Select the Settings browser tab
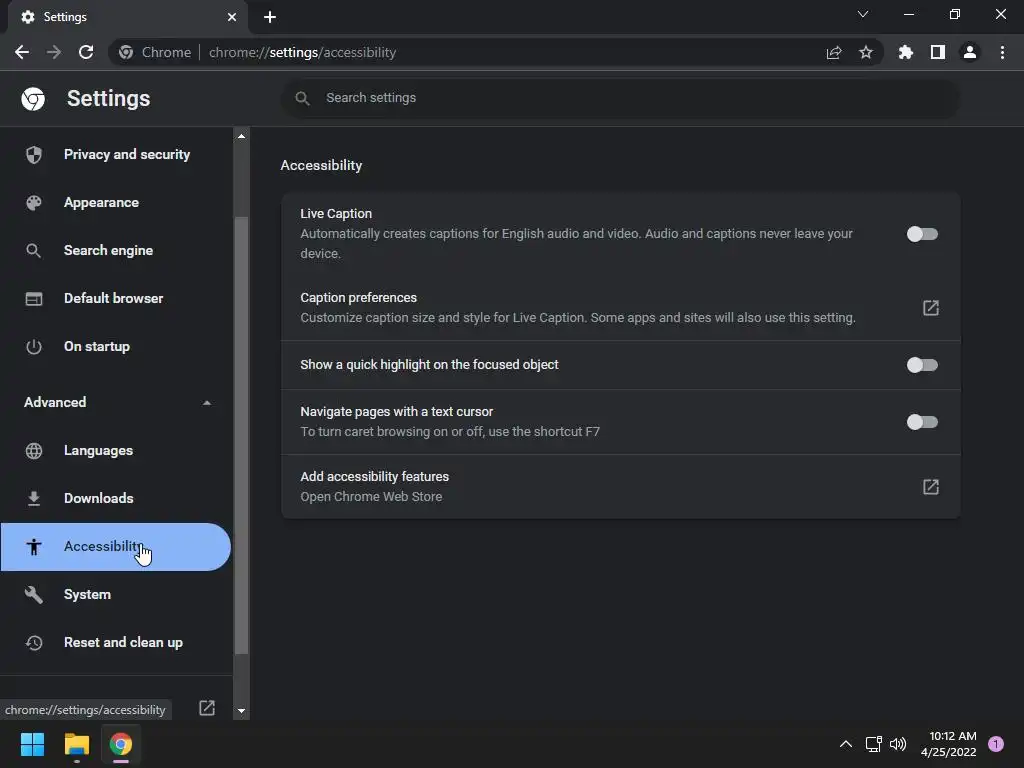Viewport: 1024px width, 768px height. (x=127, y=17)
